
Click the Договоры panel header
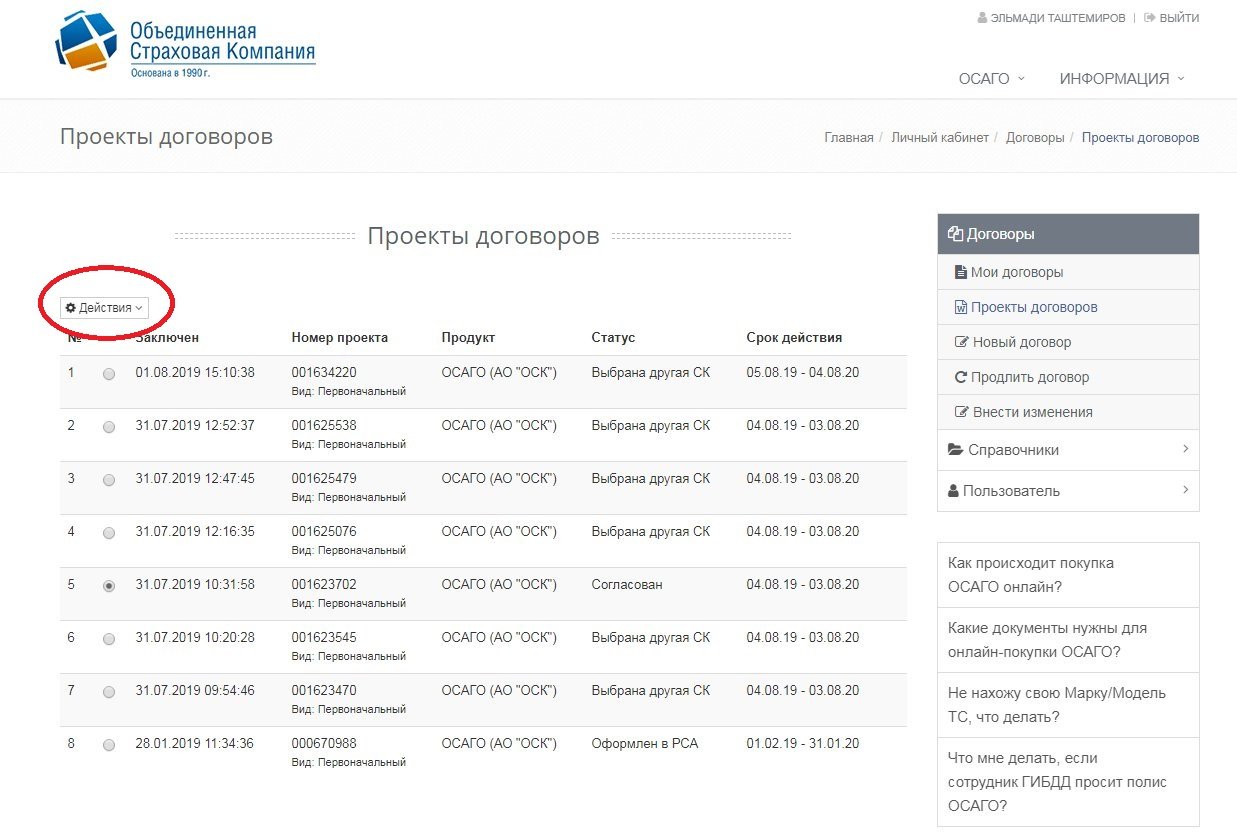[x=1068, y=234]
